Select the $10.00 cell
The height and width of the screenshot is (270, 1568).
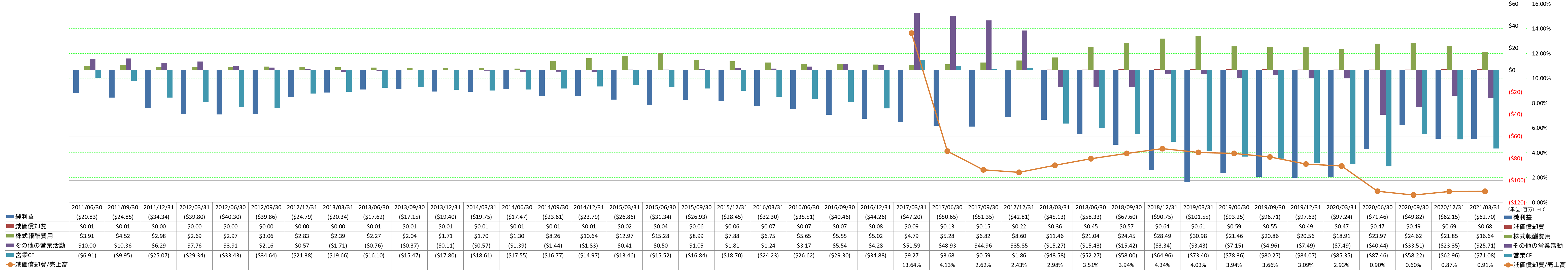(x=87, y=246)
